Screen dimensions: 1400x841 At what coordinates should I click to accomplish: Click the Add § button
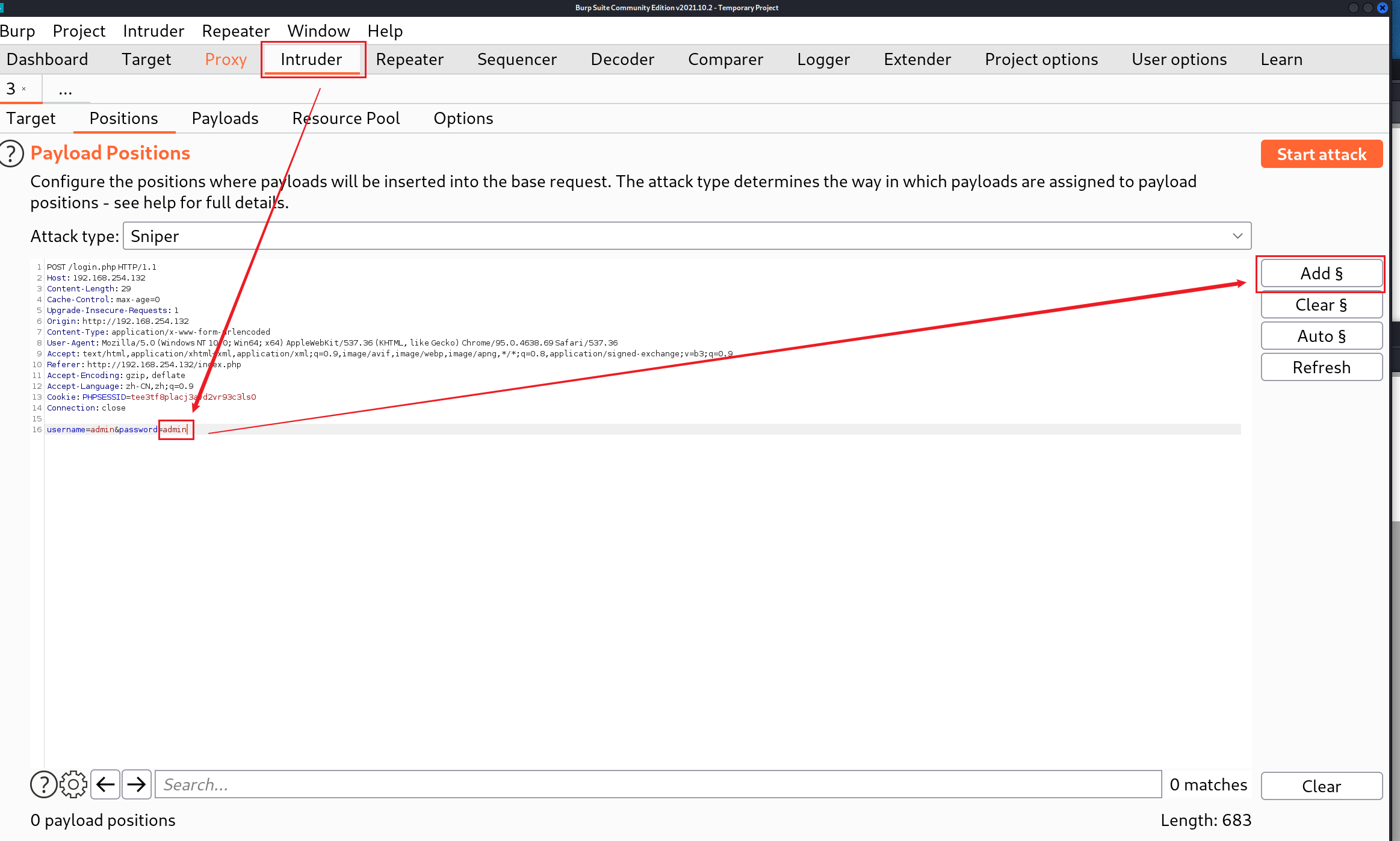point(1322,273)
